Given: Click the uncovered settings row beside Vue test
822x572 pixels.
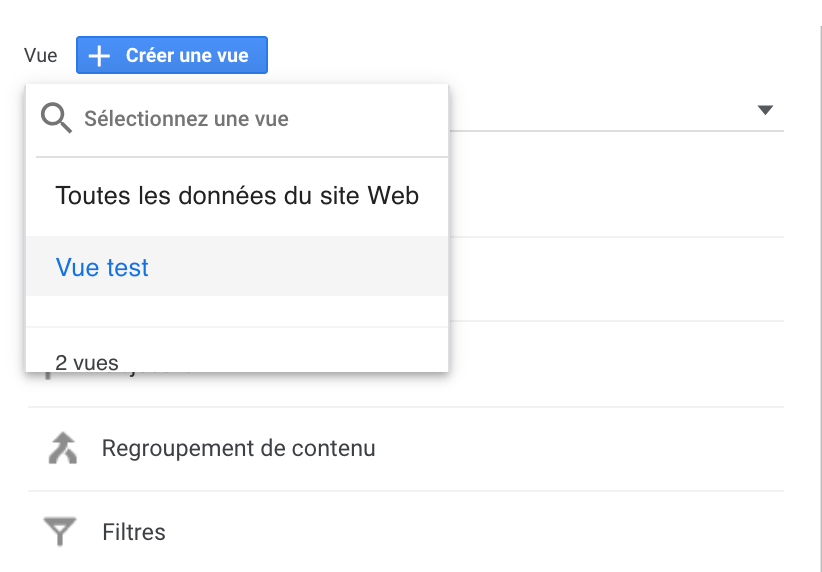Looking at the screenshot, I should tap(616, 279).
